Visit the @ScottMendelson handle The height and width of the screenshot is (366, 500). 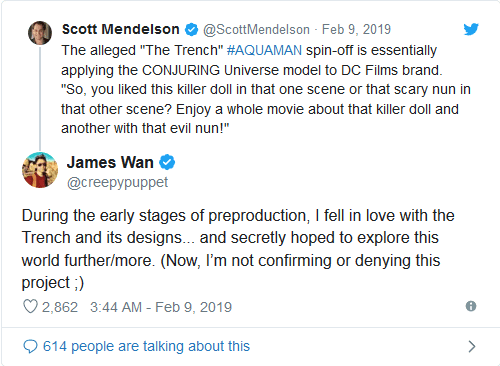coord(256,30)
